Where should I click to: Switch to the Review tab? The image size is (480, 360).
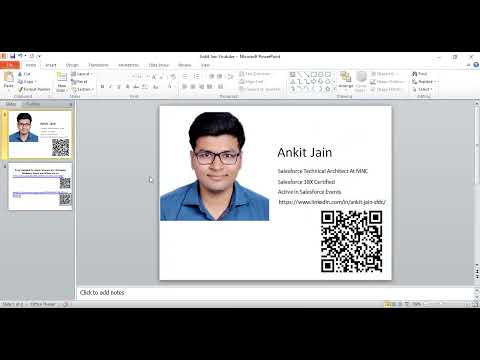[x=185, y=65]
